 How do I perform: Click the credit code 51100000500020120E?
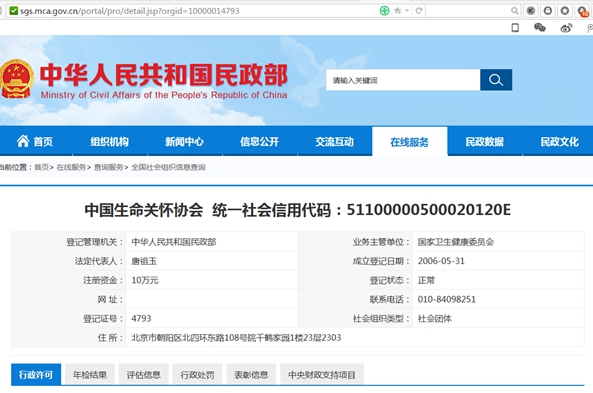tap(428, 210)
